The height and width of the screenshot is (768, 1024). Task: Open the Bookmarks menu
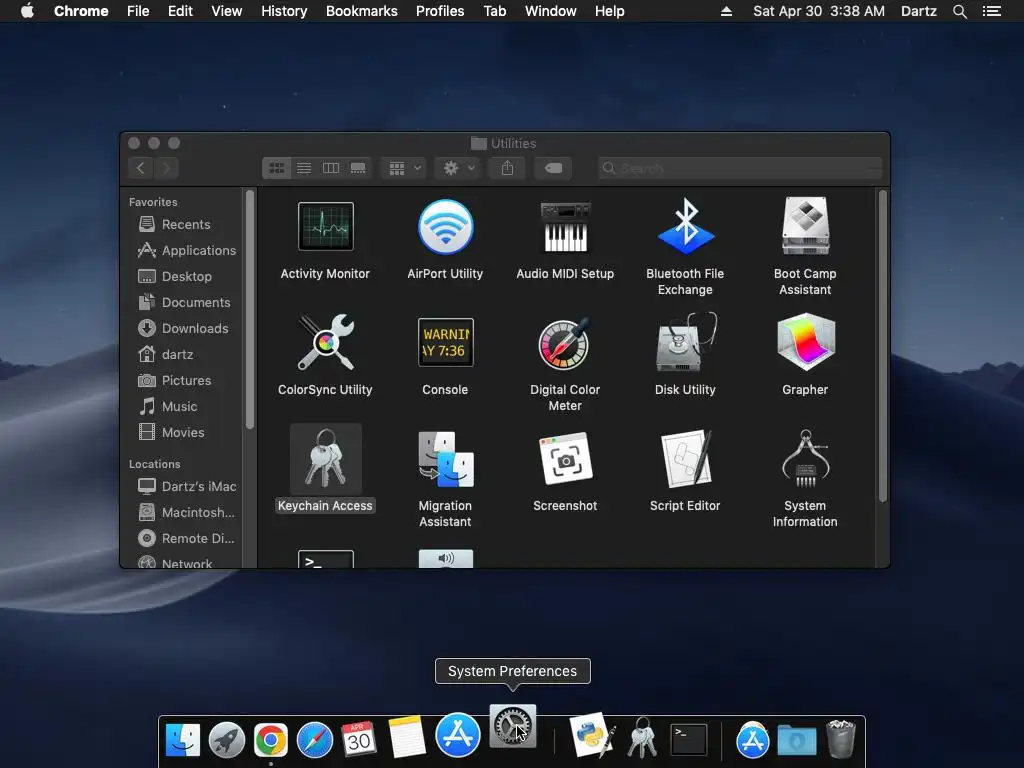(362, 11)
